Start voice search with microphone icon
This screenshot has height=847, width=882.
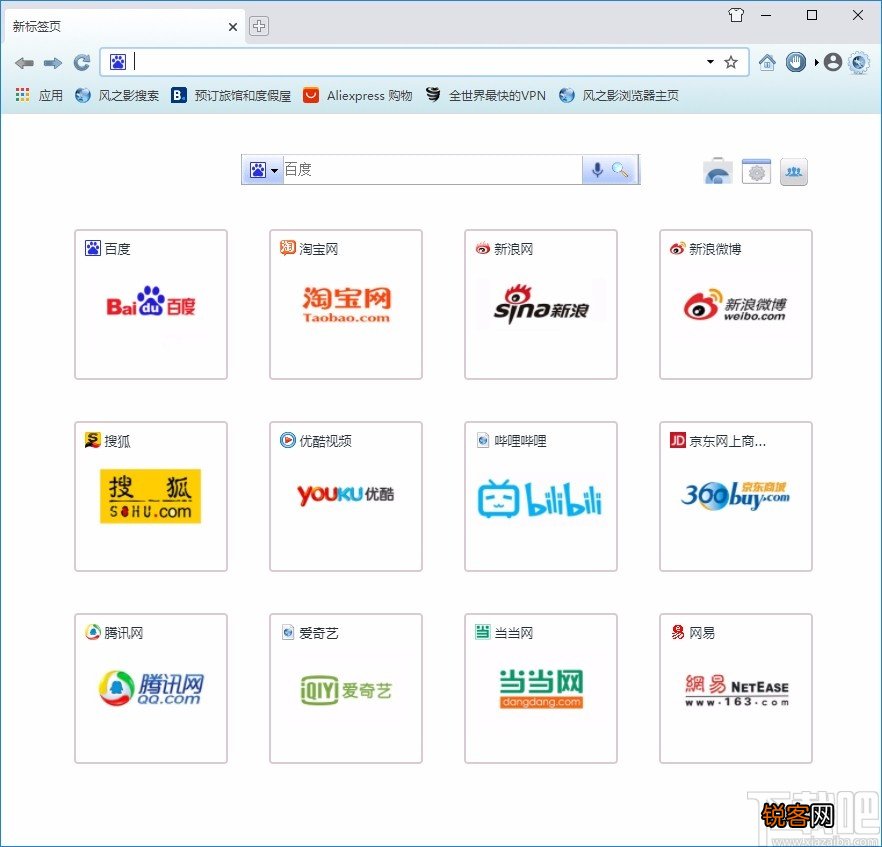(x=597, y=169)
